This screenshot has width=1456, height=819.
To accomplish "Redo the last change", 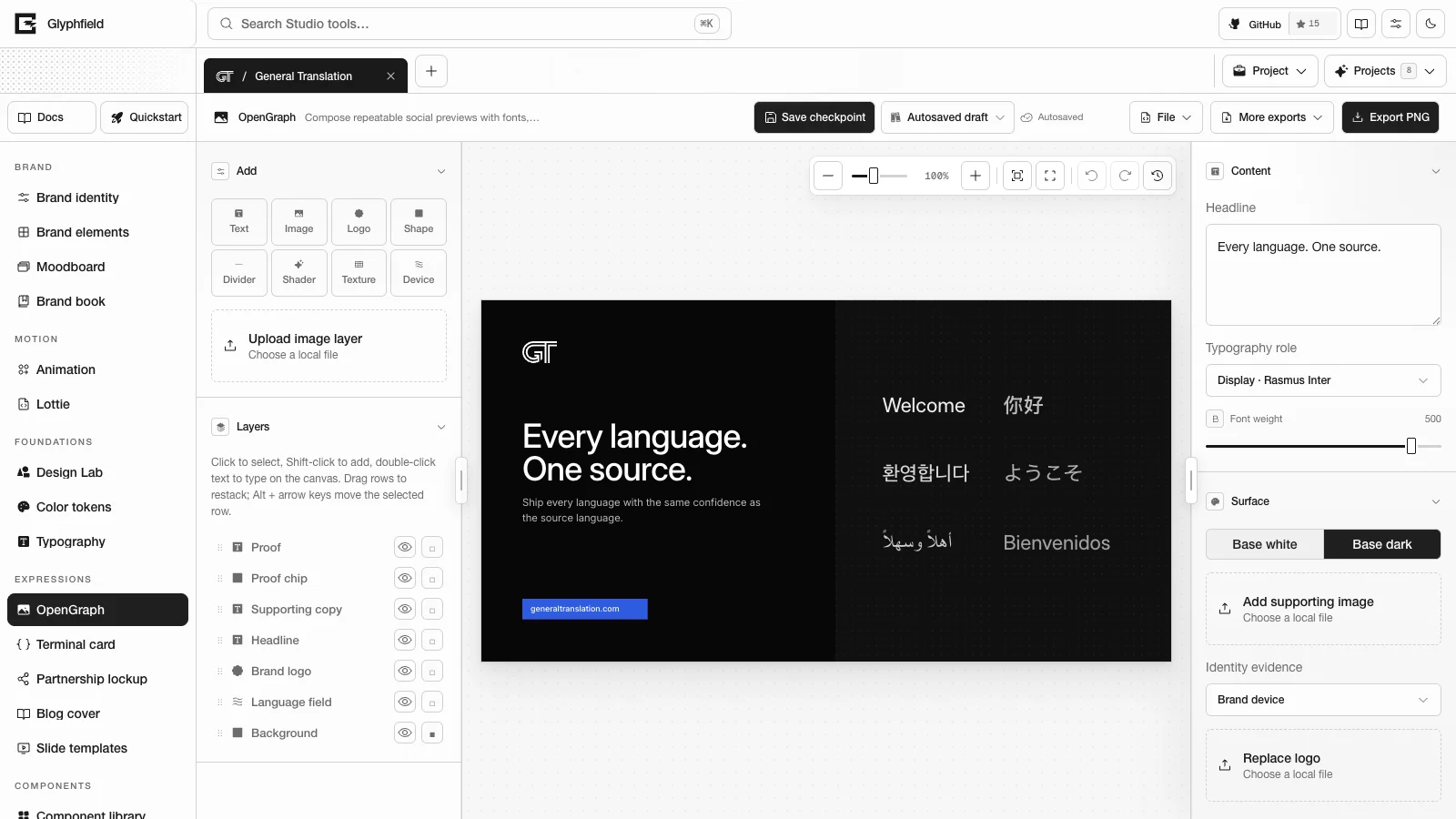I will pos(1125,176).
